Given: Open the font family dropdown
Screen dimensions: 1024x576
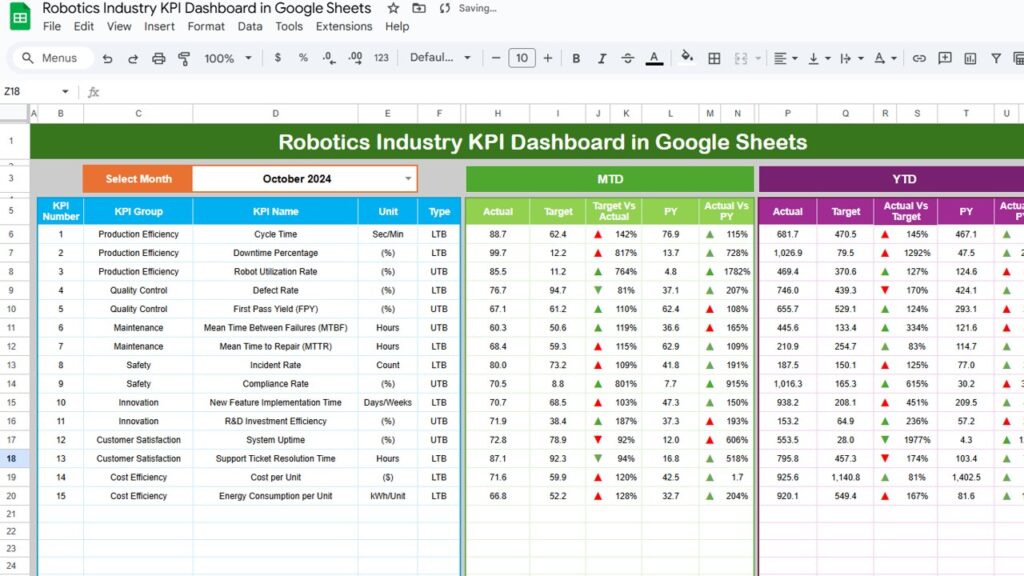Looking at the screenshot, I should pyautogui.click(x=440, y=57).
